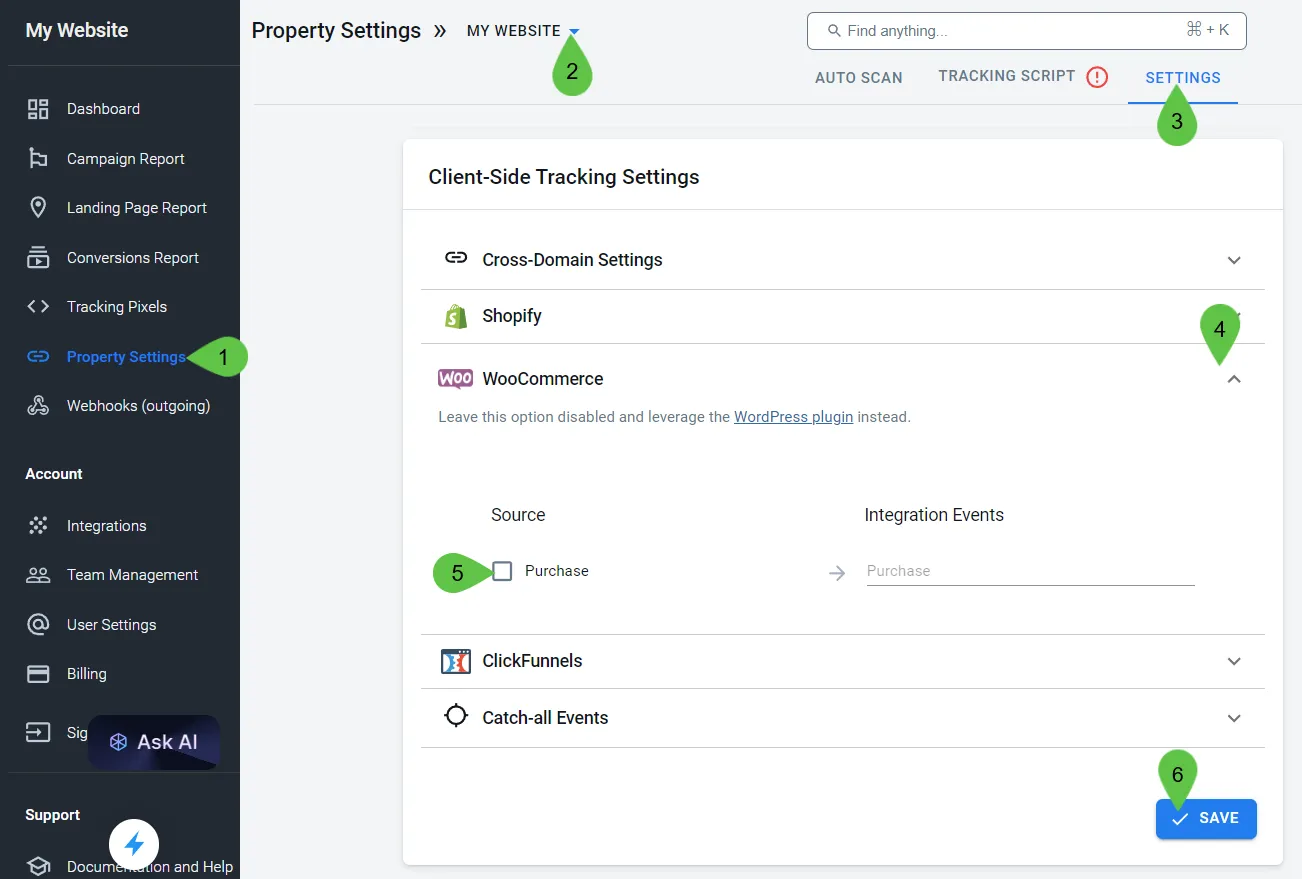Click the Conversions Report icon
The height and width of the screenshot is (879, 1302).
[x=38, y=257]
